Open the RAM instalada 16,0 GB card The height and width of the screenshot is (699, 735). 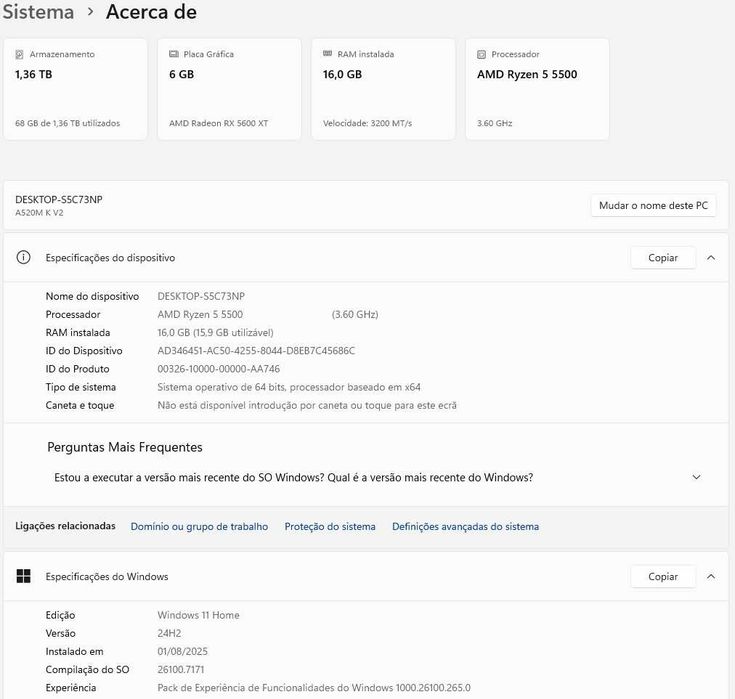(383, 90)
